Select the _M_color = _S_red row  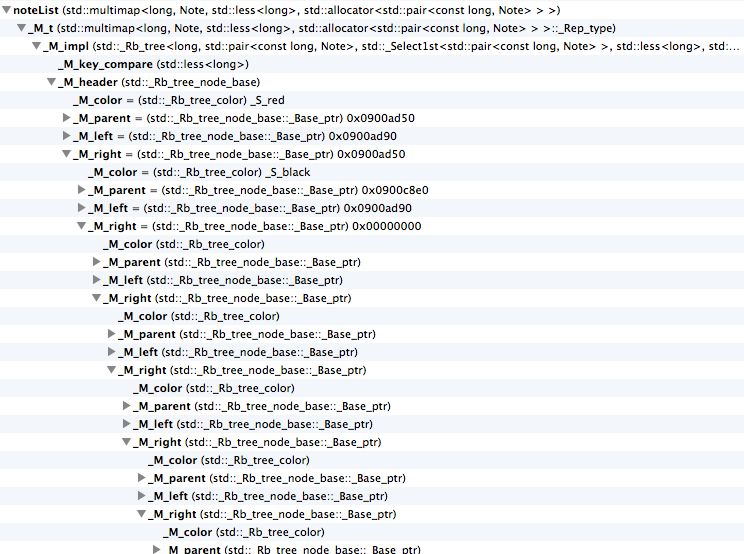pyautogui.click(x=372, y=100)
